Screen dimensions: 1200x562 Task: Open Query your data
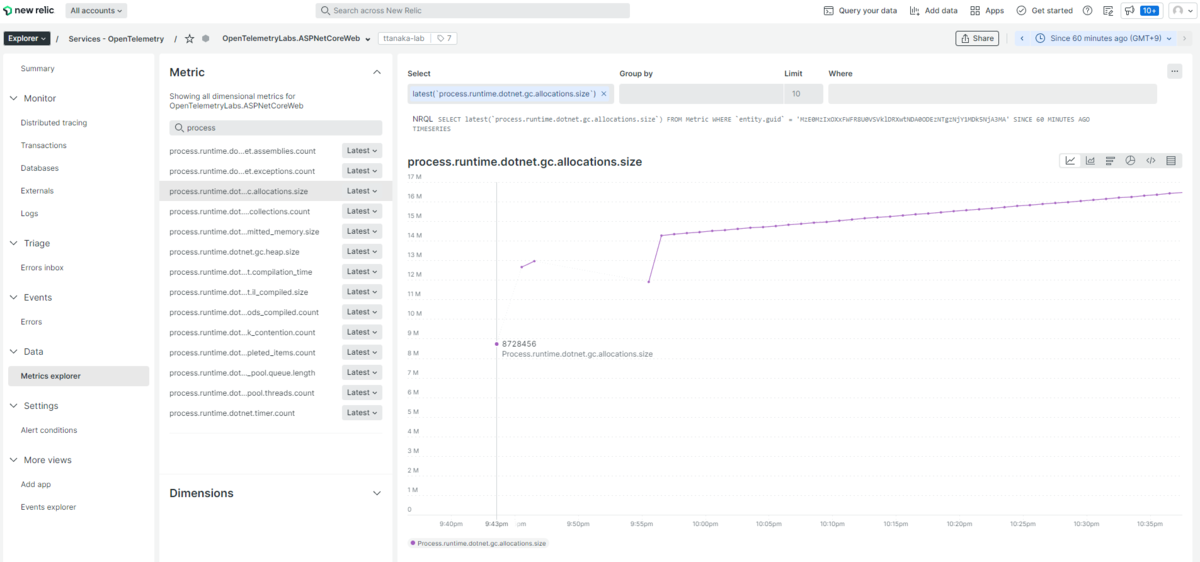click(x=860, y=10)
